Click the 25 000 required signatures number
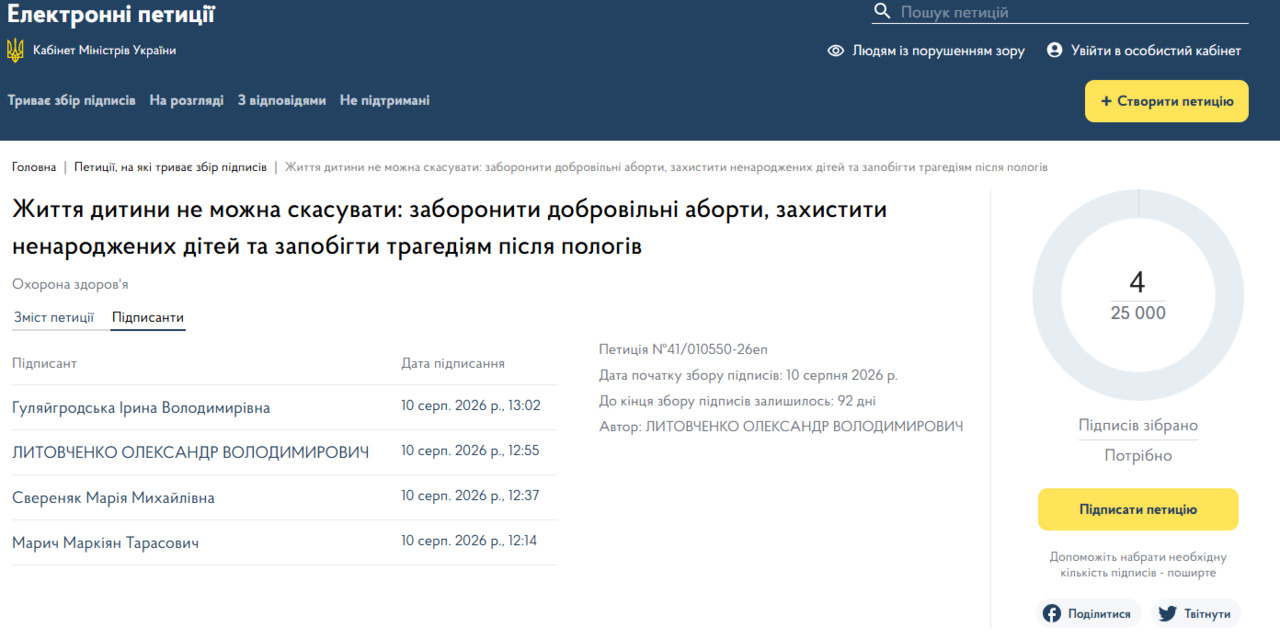The image size is (1280, 639). pyautogui.click(x=1138, y=313)
